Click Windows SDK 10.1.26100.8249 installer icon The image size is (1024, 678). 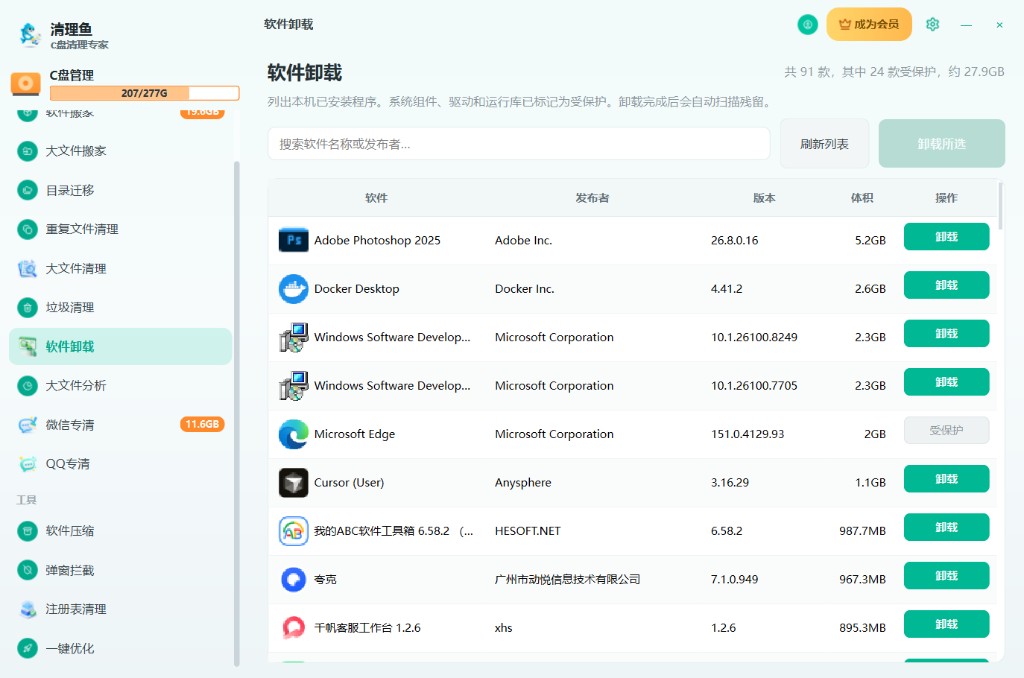[x=293, y=337]
